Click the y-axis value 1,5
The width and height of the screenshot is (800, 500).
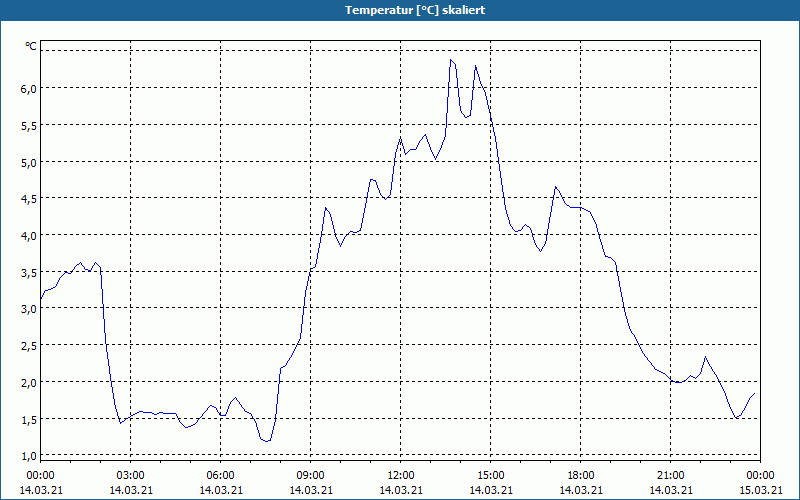(29, 419)
